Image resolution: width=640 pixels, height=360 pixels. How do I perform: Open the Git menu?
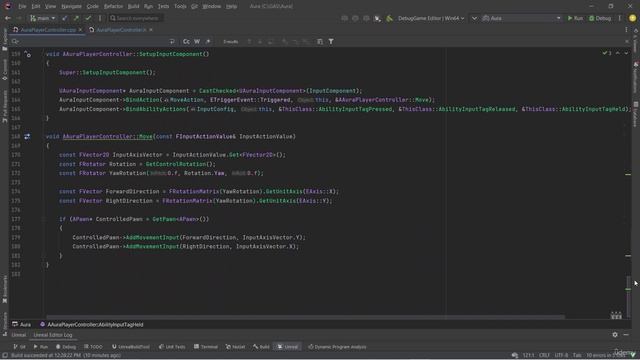[x=194, y=7]
